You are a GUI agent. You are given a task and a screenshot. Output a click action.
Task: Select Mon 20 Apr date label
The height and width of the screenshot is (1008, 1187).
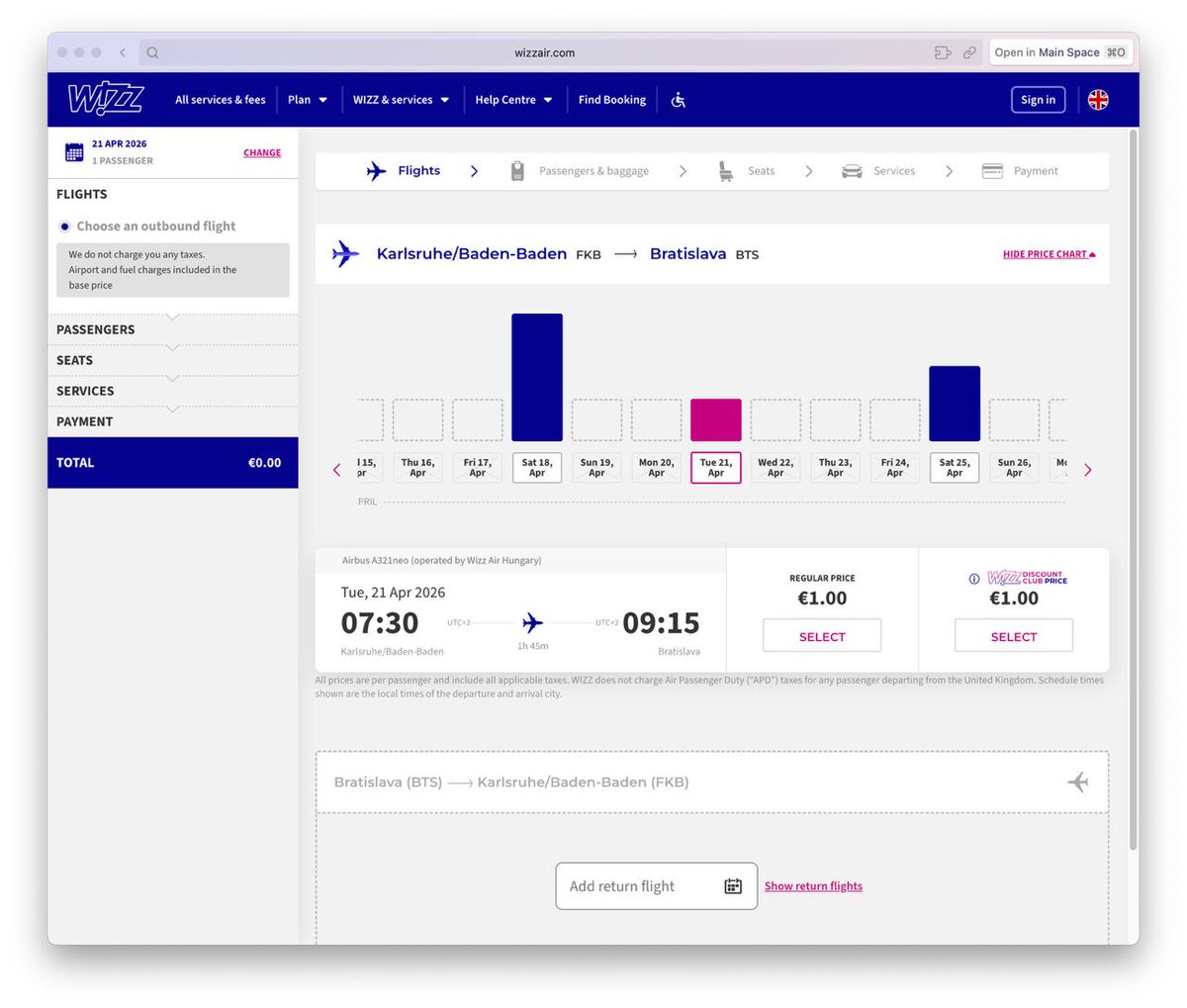(x=657, y=468)
